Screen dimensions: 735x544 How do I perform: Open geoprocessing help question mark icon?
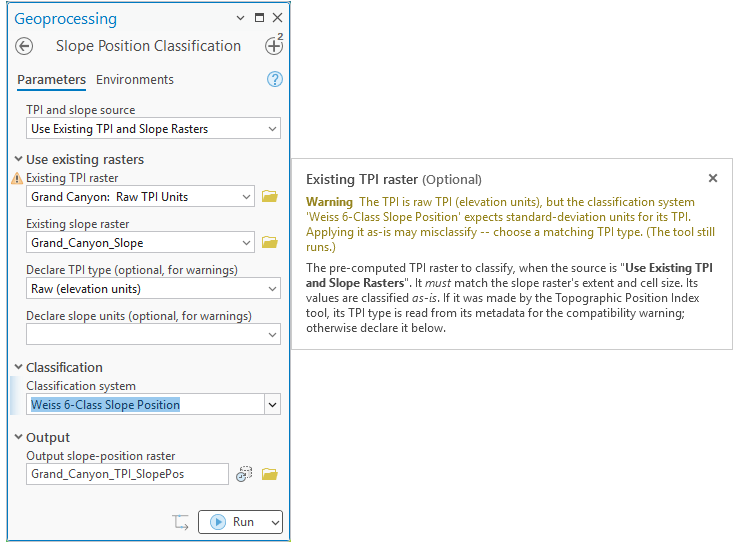click(275, 79)
